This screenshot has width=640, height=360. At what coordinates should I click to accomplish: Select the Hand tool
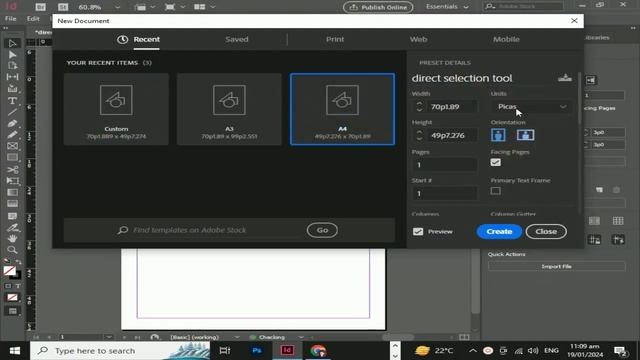[x=12, y=238]
